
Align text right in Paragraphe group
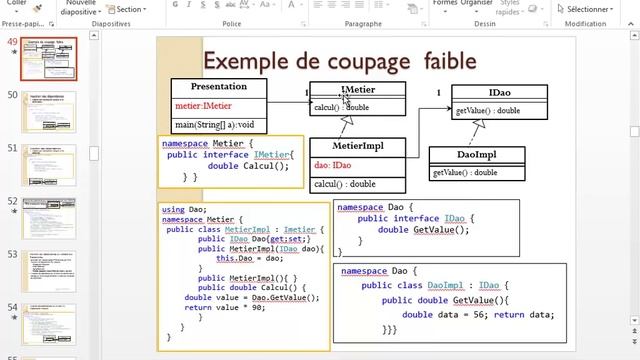click(x=346, y=4)
